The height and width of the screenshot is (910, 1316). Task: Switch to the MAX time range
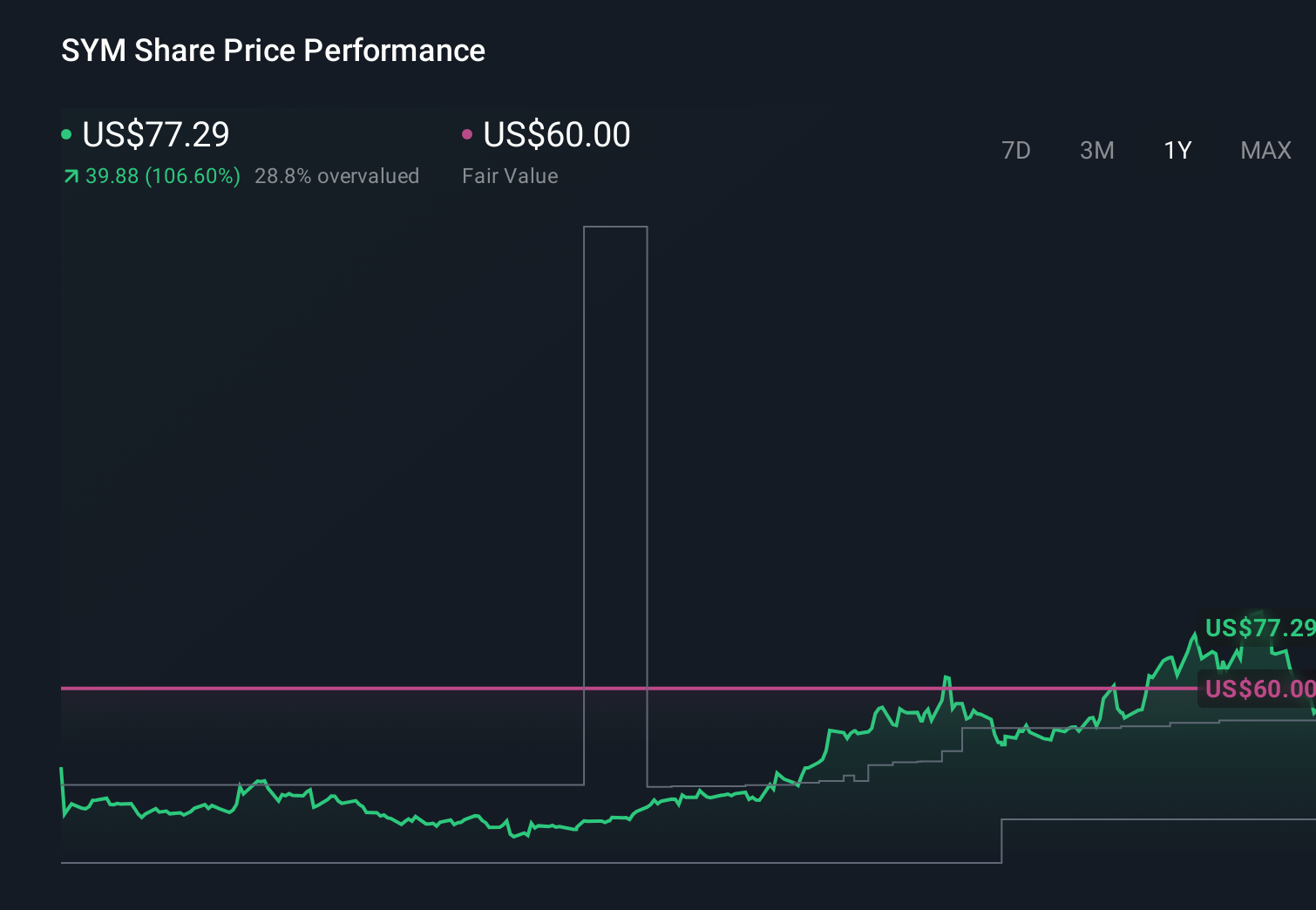tap(1265, 150)
